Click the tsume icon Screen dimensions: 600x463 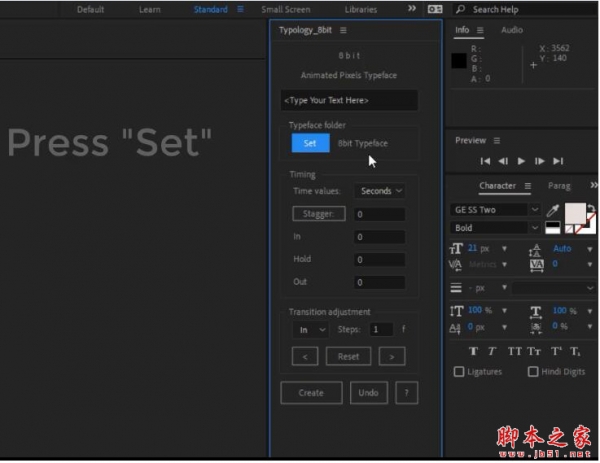[536, 328]
